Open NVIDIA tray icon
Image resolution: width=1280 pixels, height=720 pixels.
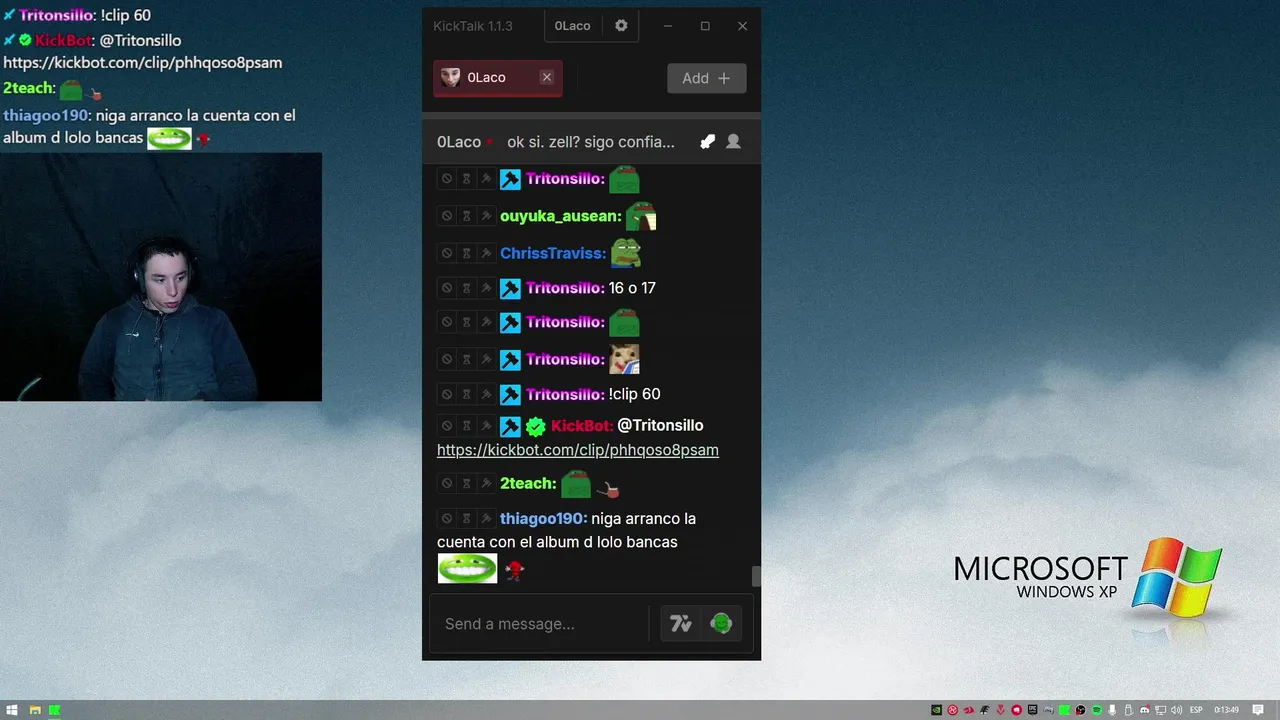coord(936,710)
